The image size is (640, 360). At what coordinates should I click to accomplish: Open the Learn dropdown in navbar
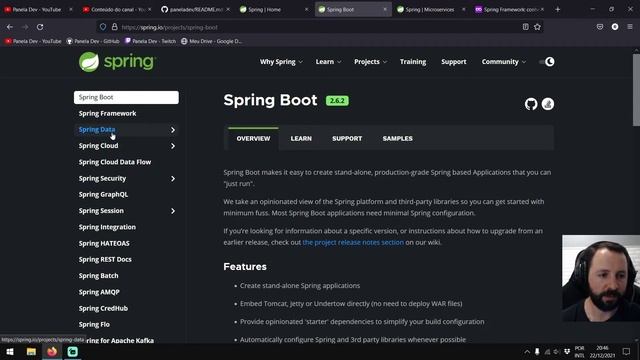pos(328,62)
